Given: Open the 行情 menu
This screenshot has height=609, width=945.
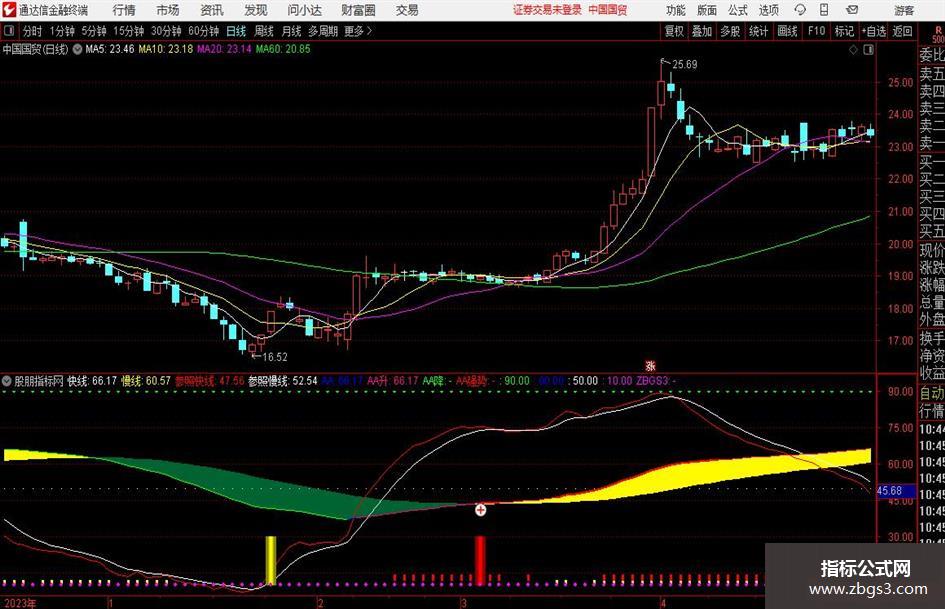Looking at the screenshot, I should pyautogui.click(x=124, y=10).
